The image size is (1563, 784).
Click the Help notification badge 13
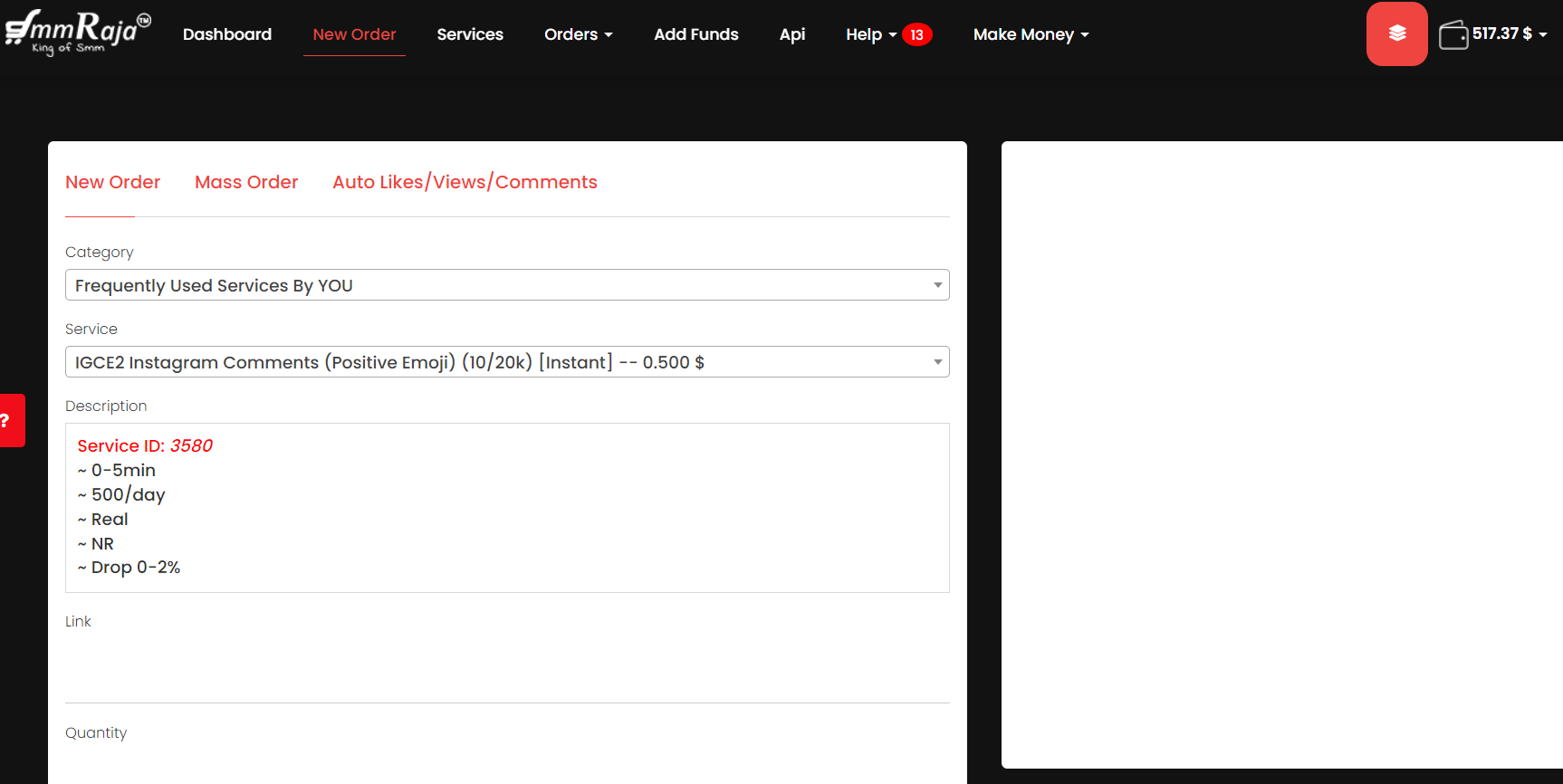pos(916,34)
